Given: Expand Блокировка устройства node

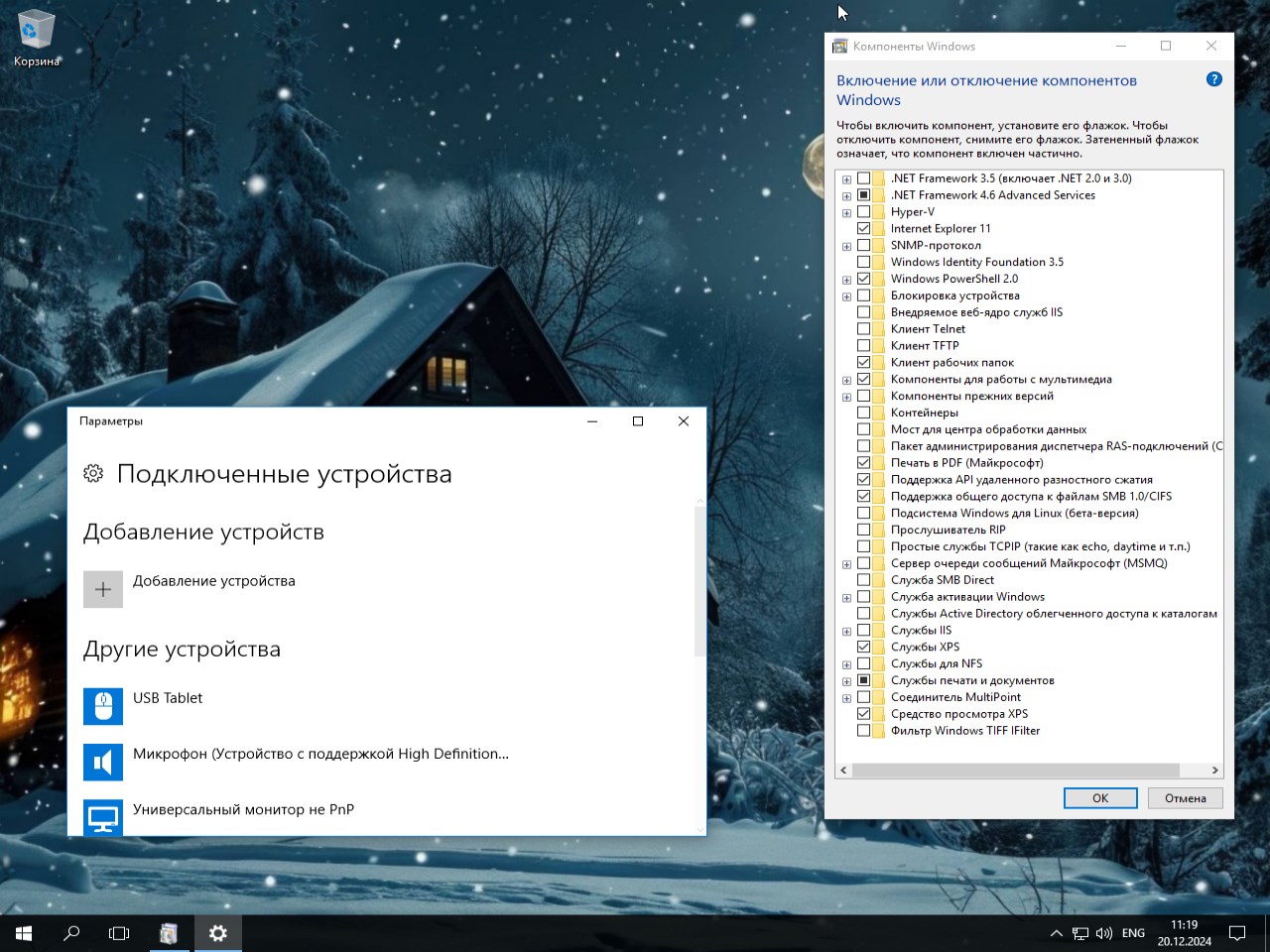Looking at the screenshot, I should click(846, 297).
